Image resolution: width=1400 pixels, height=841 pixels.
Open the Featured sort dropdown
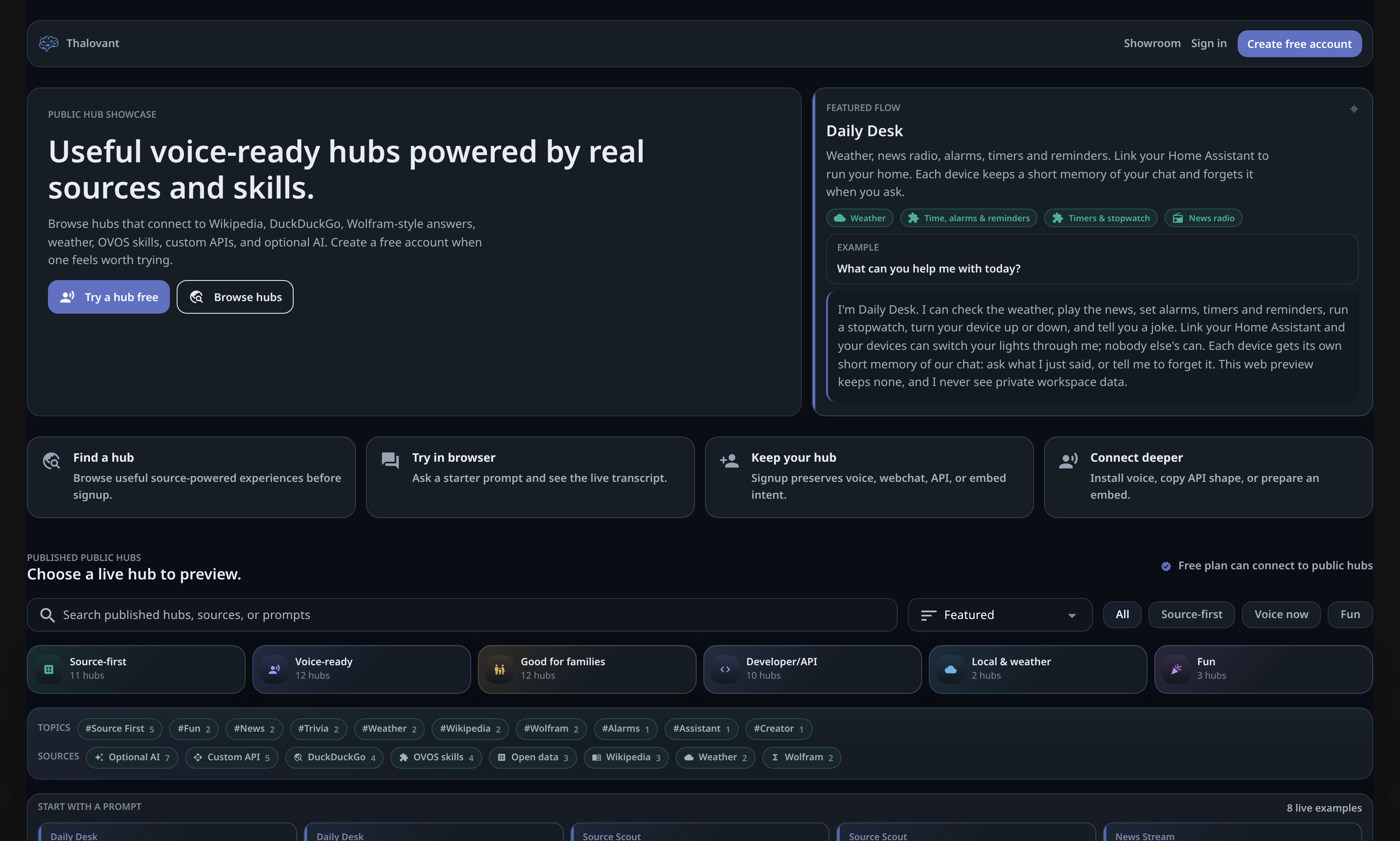coord(1000,615)
